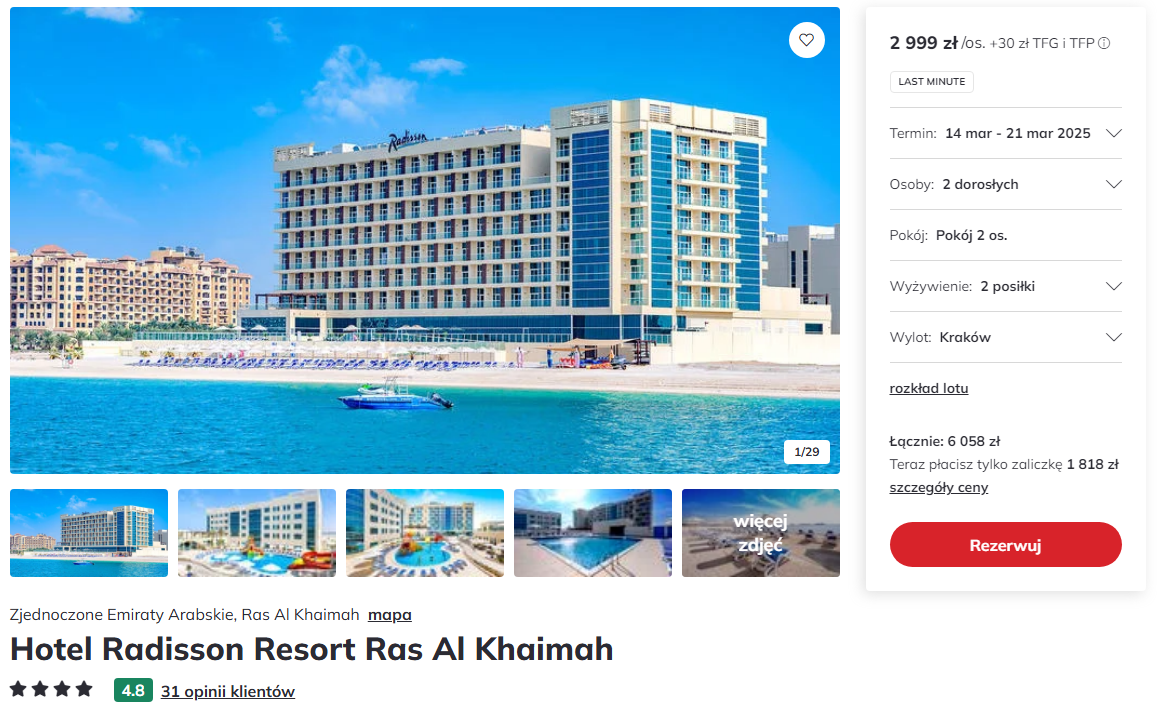The image size is (1157, 711).
Task: Select third thumbnail of kids pool
Action: pyautogui.click(x=425, y=533)
